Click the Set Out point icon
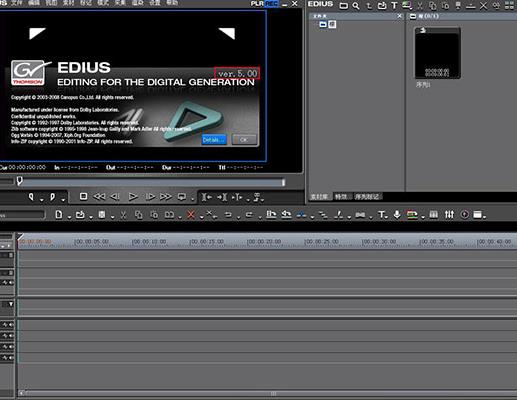The width and height of the screenshot is (517, 400). pyautogui.click(x=52, y=197)
